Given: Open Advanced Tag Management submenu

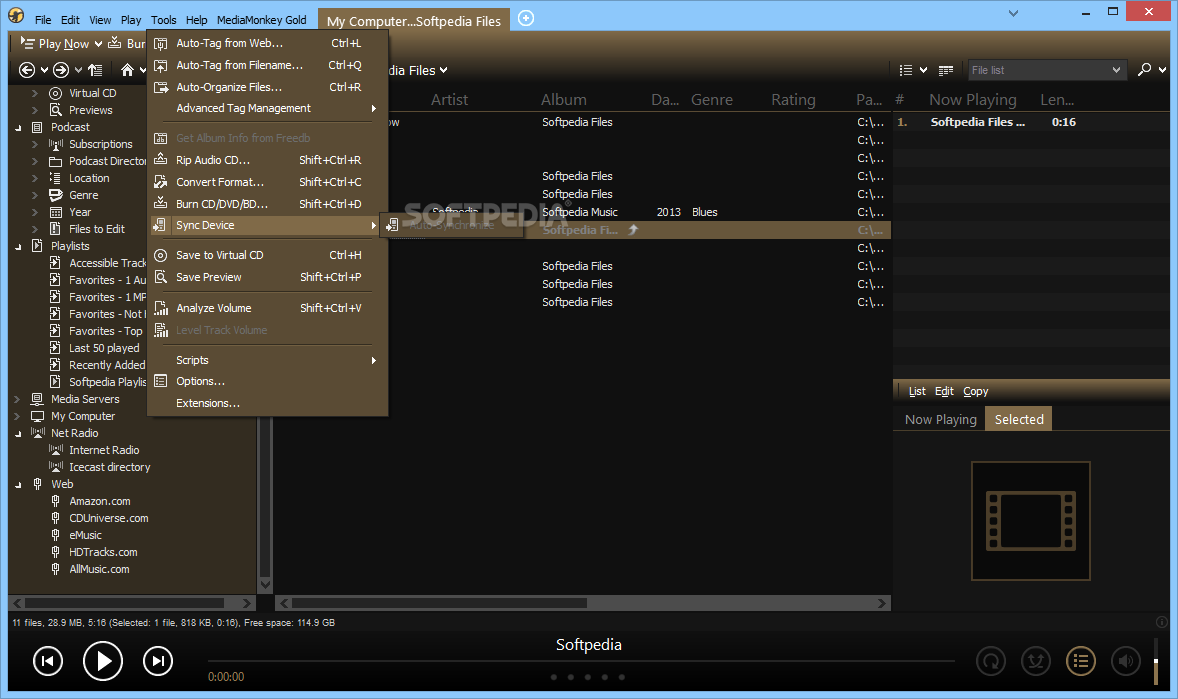Looking at the screenshot, I should point(267,108).
